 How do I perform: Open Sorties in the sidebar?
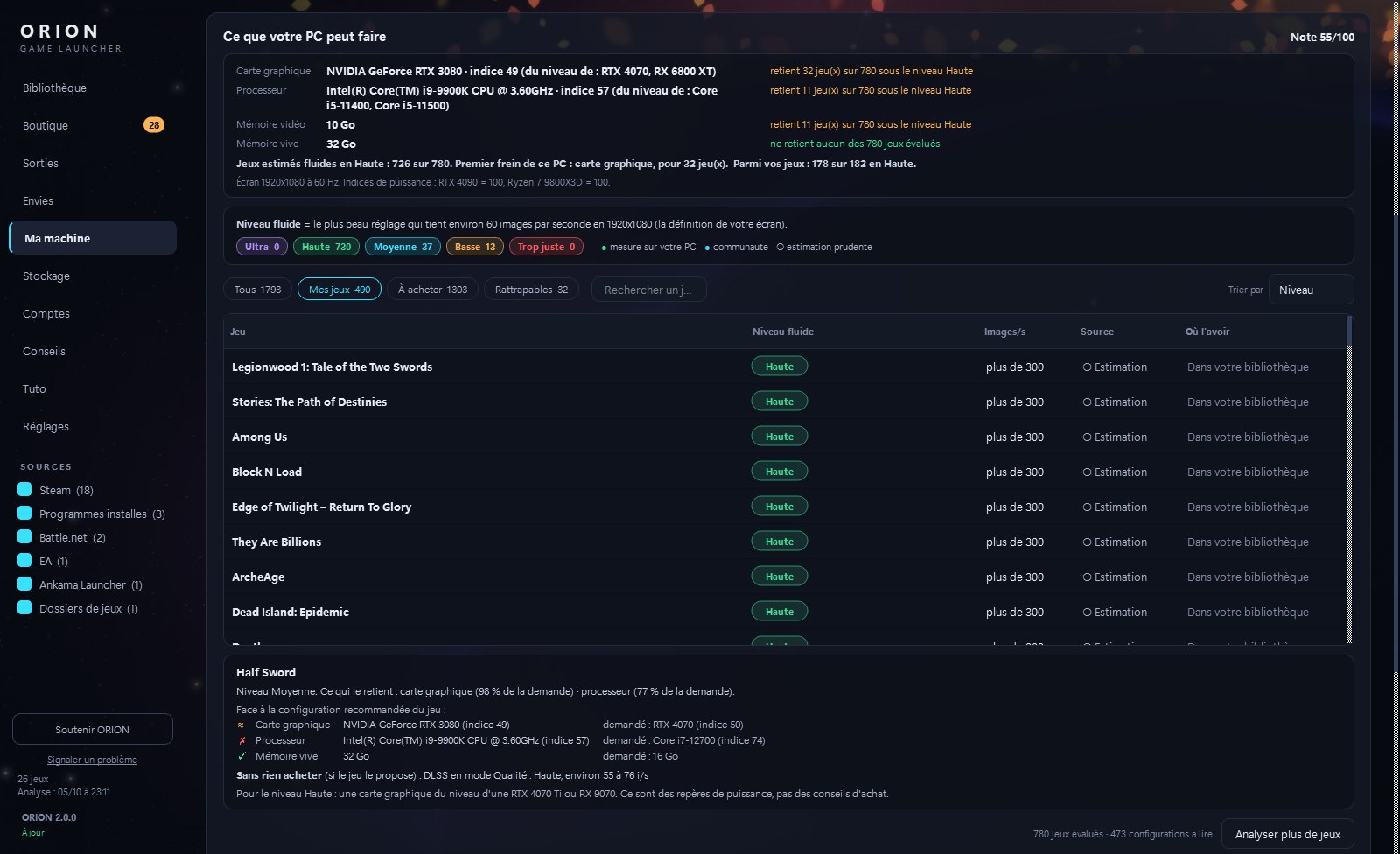[93, 163]
